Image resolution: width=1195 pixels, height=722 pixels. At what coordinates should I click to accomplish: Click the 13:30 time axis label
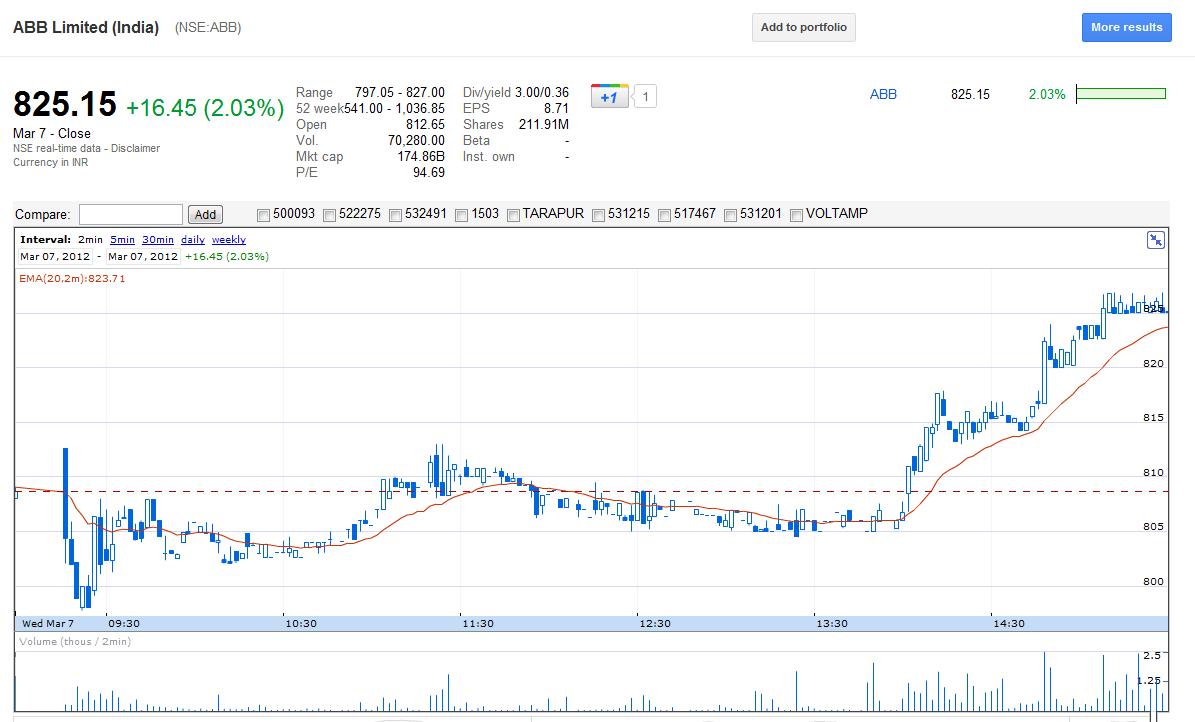(x=831, y=624)
